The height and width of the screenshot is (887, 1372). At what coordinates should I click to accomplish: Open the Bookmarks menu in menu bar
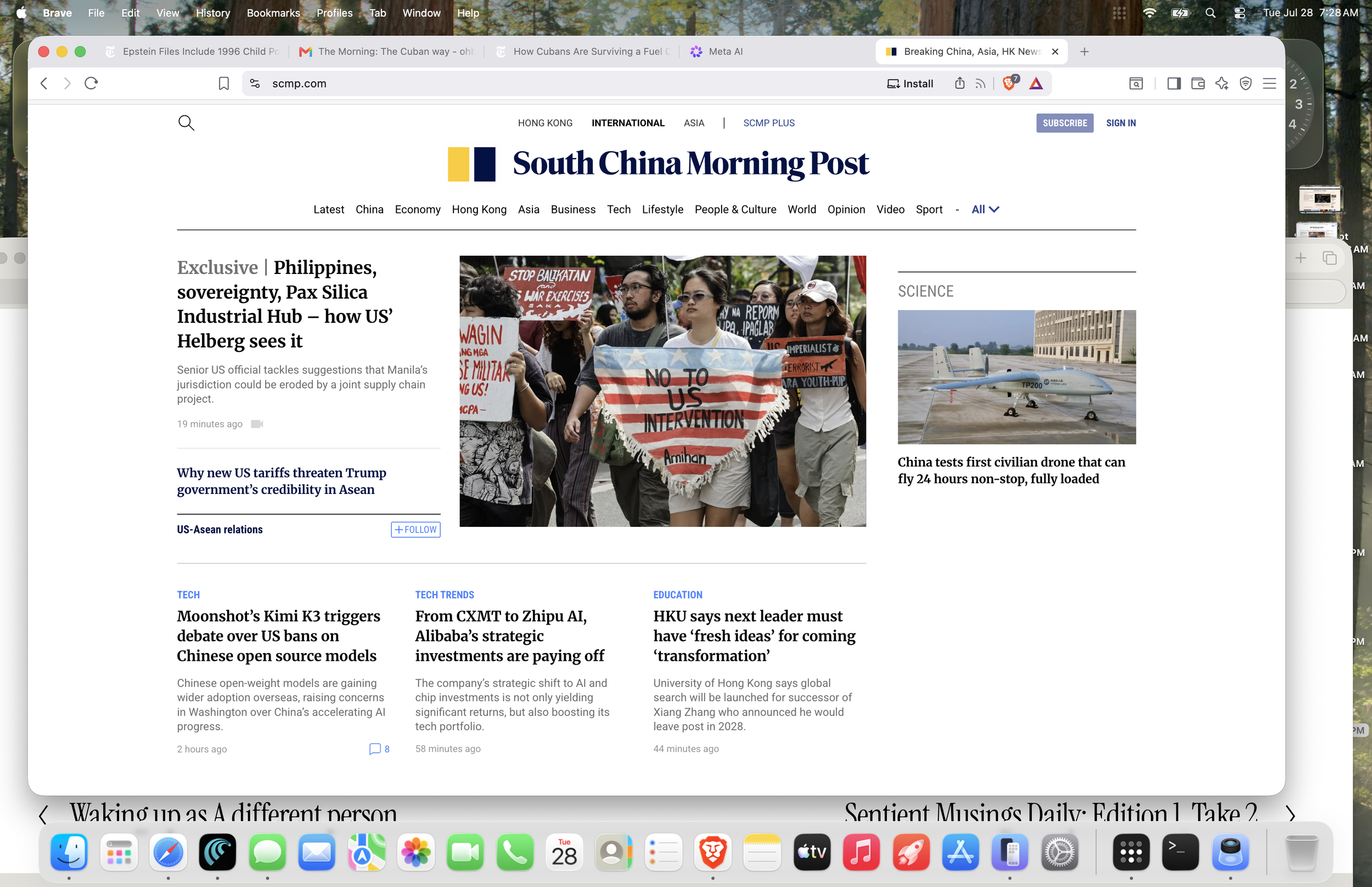(273, 13)
